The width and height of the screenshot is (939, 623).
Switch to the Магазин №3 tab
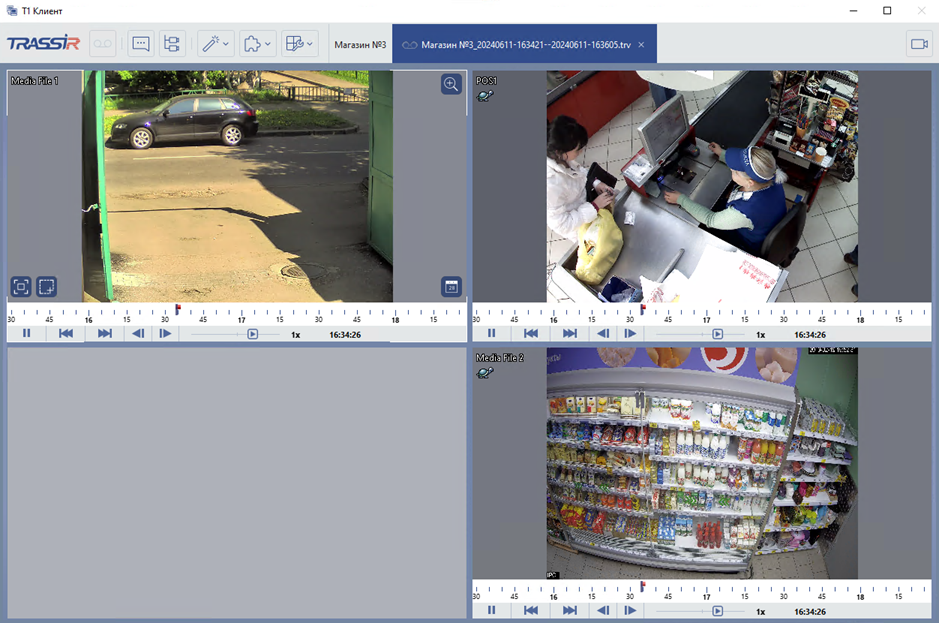360,45
